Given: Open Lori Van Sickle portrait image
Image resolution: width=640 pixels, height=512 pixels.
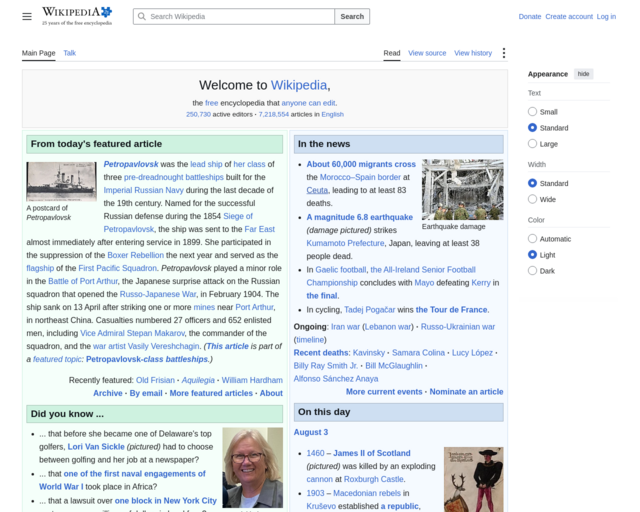Looking at the screenshot, I should (x=253, y=467).
